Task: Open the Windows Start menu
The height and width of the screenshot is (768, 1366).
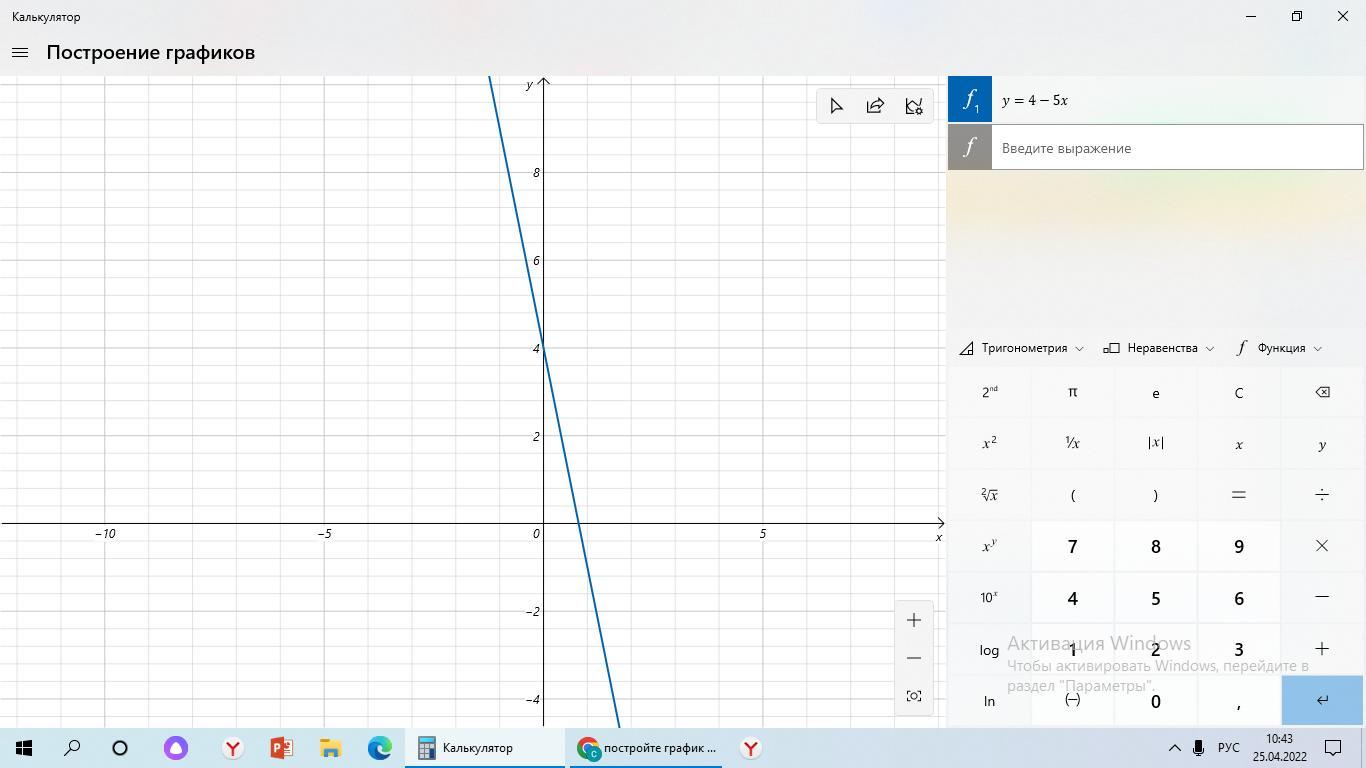Action: (x=24, y=748)
